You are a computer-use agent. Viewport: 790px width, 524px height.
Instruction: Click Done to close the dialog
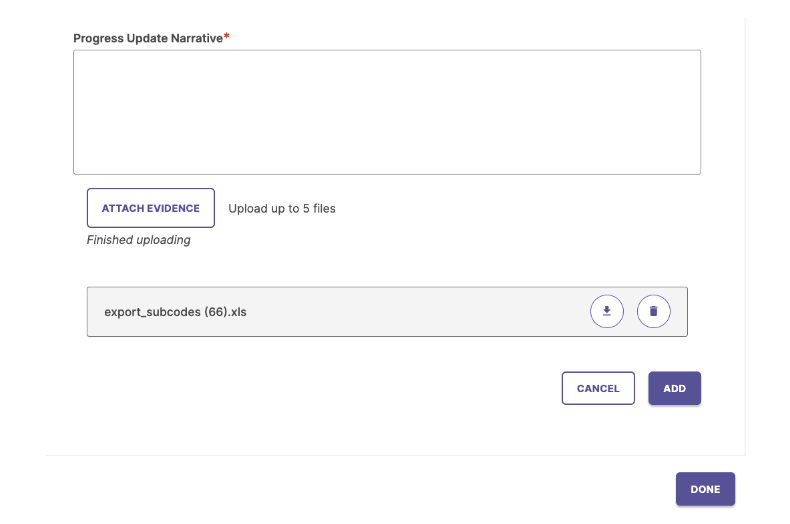705,489
